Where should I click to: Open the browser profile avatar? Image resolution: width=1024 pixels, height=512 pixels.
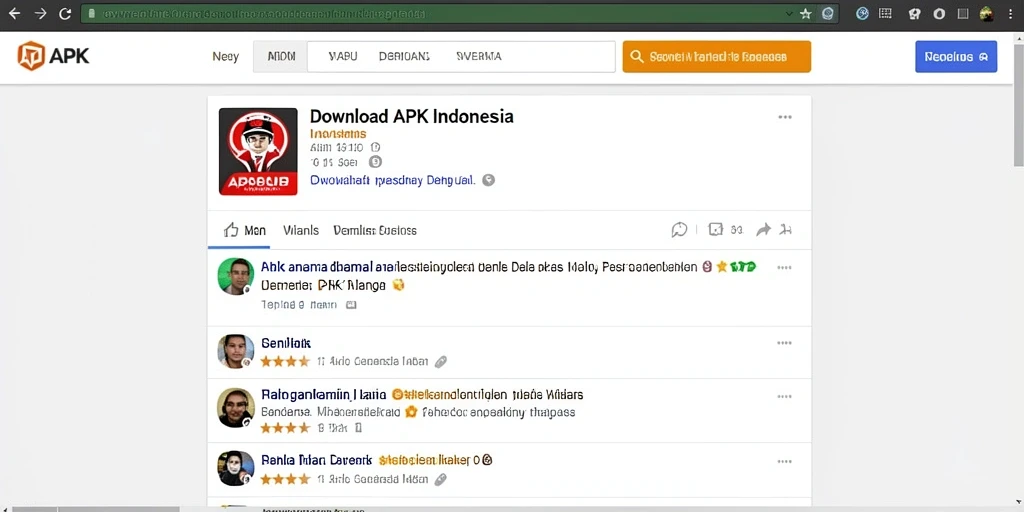[x=987, y=14]
